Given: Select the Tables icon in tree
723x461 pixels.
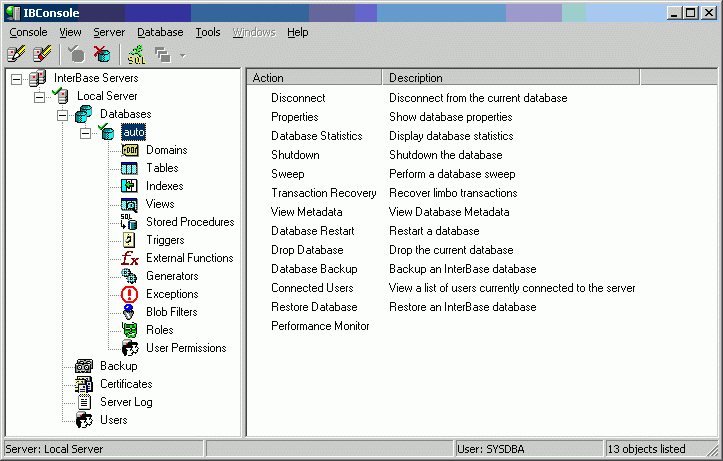Looking at the screenshot, I should tap(129, 168).
